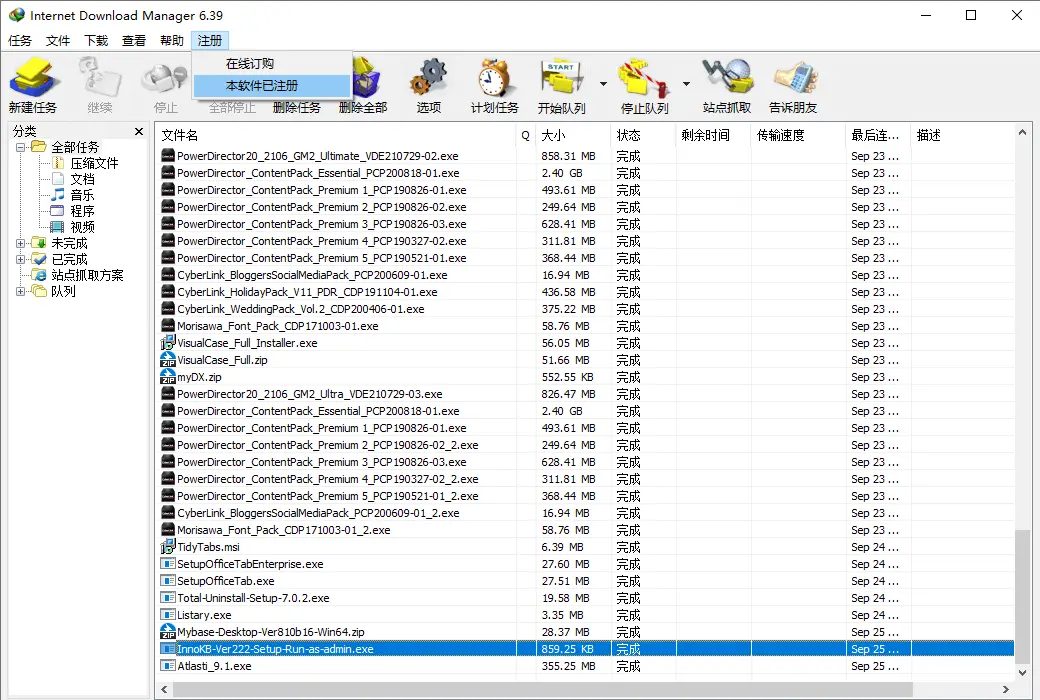
Task: Click the checkmark folder icon for 已完成
Action: click(x=39, y=259)
